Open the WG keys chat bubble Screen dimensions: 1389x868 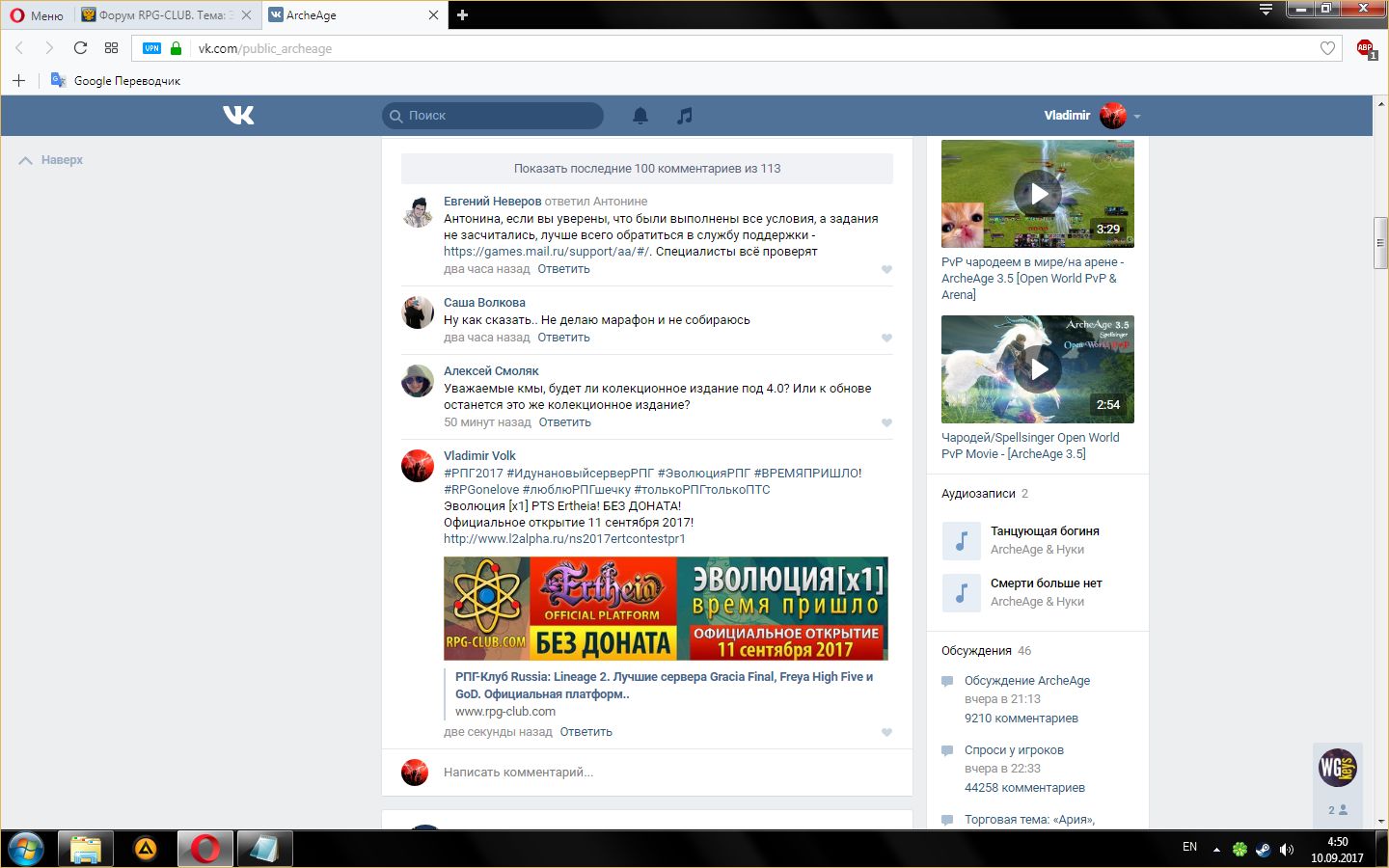[x=1338, y=768]
